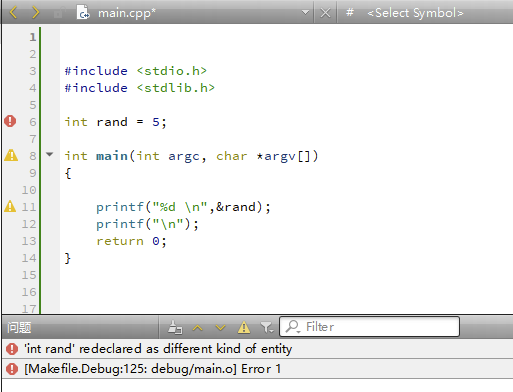The width and height of the screenshot is (513, 392).
Task: Click line number 6 in gutter
Action: (x=33, y=122)
